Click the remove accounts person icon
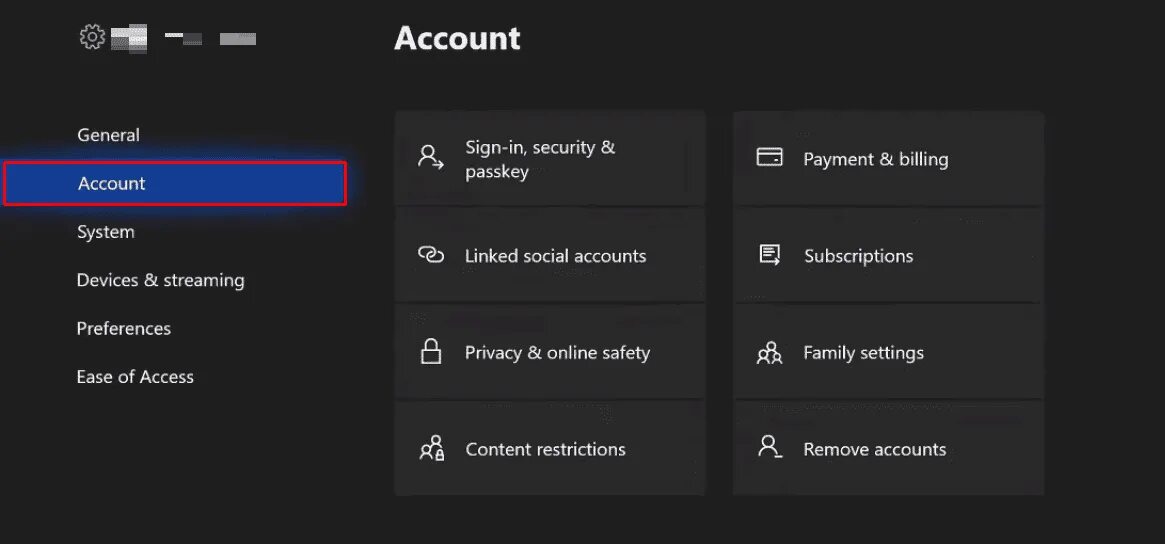1165x544 pixels. 769,449
